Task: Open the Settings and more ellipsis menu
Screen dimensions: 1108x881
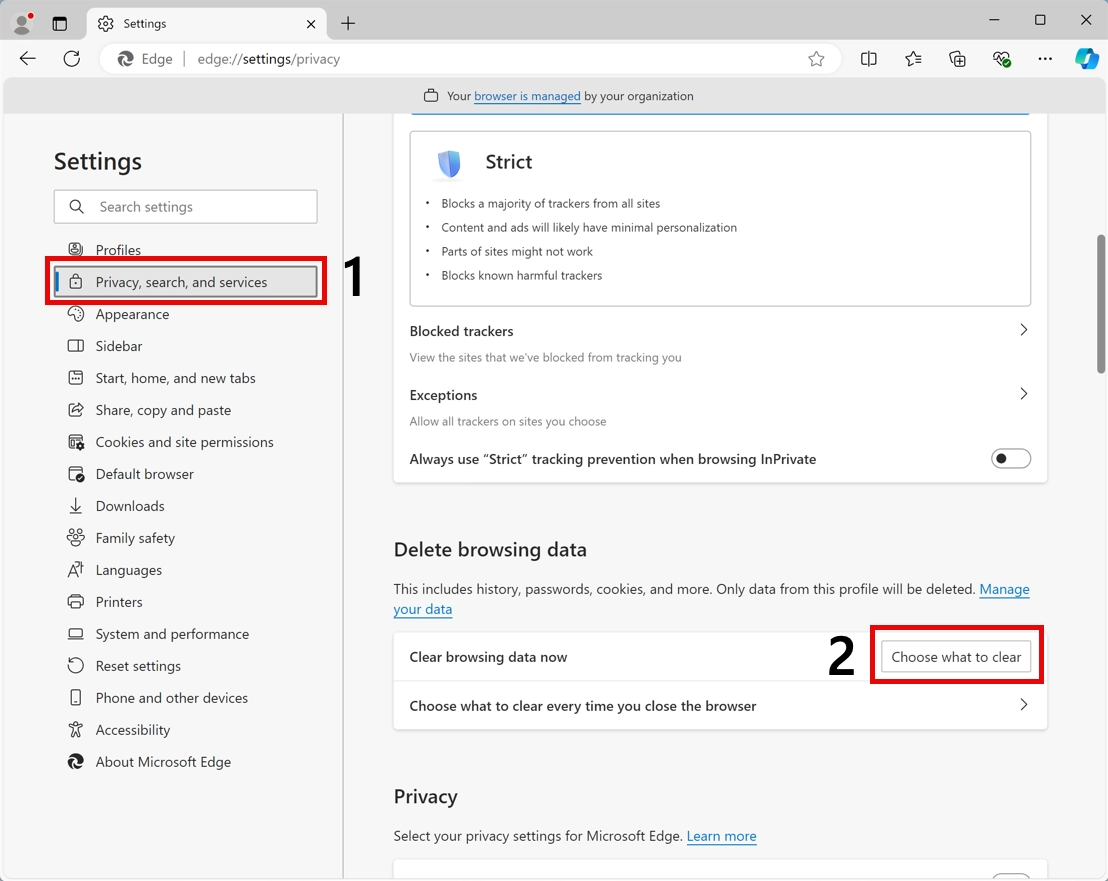Action: click(1045, 59)
